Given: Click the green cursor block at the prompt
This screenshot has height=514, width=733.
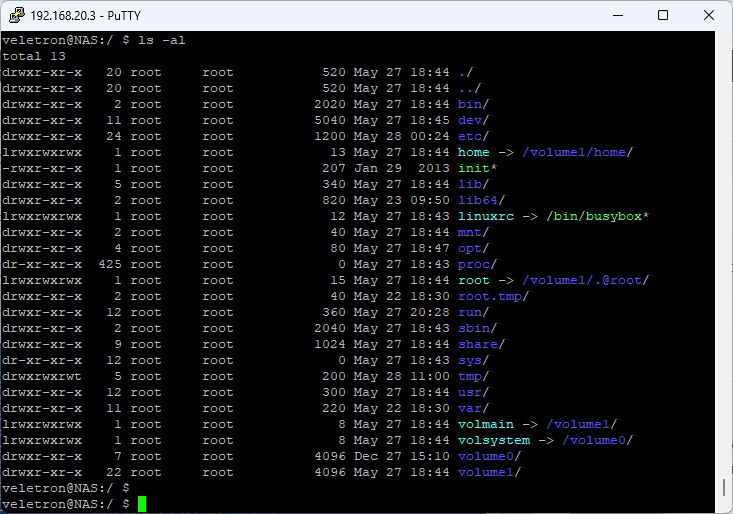Looking at the screenshot, I should (142, 504).
